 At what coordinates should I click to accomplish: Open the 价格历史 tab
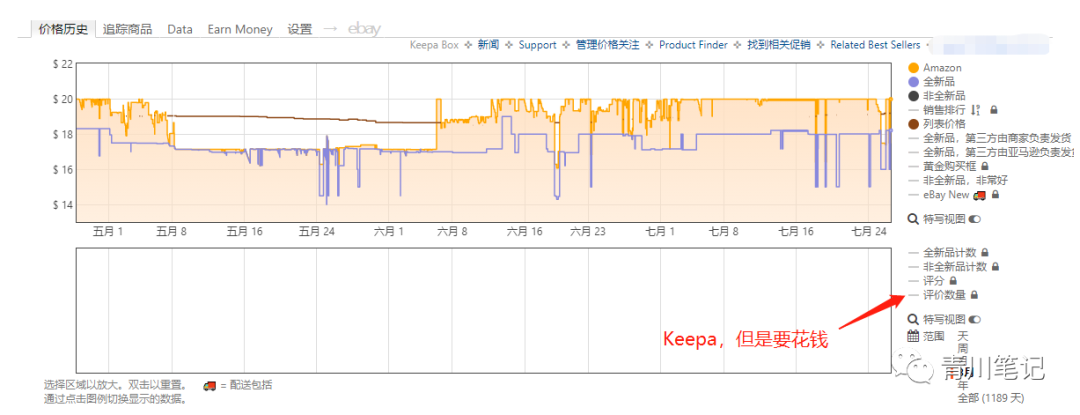point(63,29)
